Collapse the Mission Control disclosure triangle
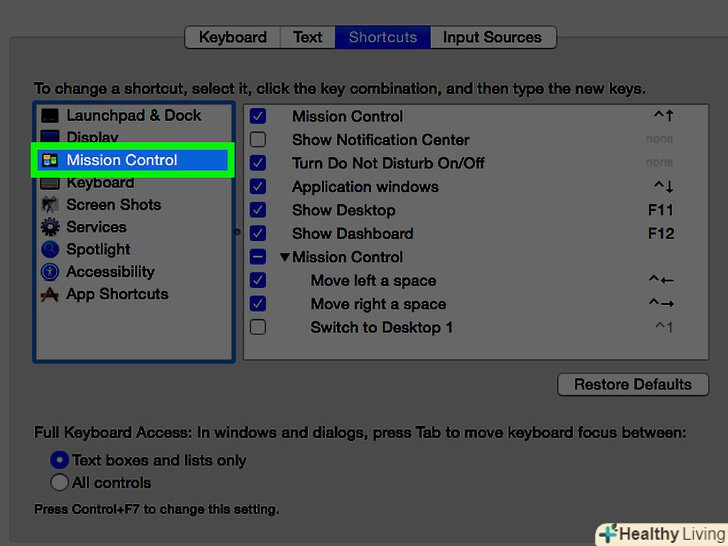 pyautogui.click(x=285, y=257)
